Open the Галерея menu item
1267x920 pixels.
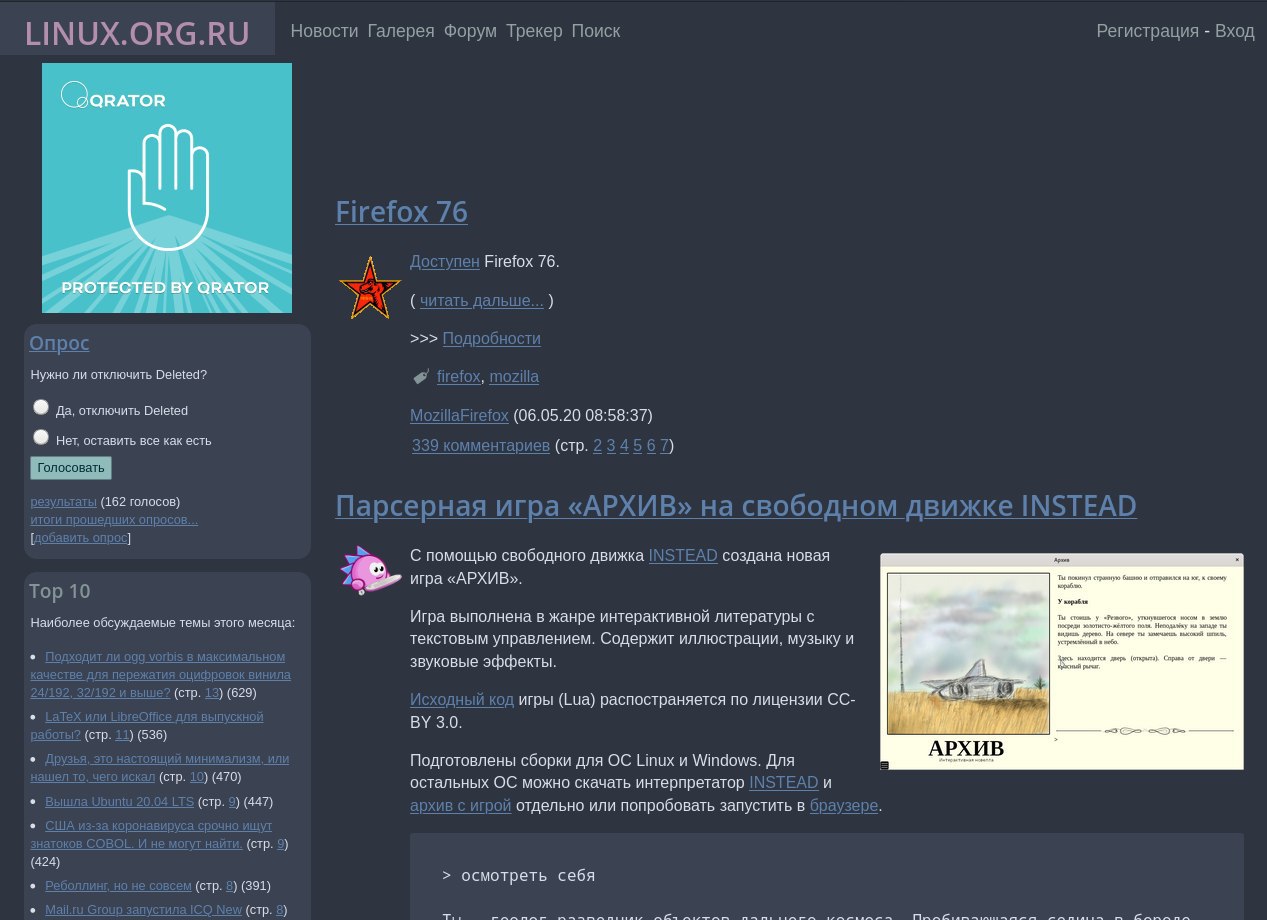pos(401,31)
